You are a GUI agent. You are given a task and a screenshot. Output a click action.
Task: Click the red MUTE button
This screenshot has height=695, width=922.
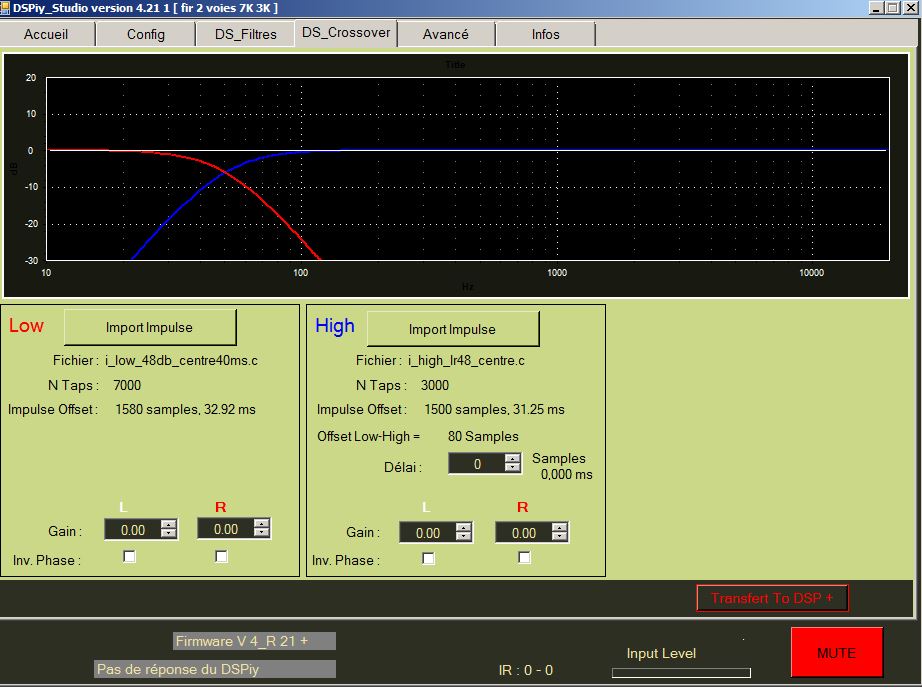[x=836, y=653]
